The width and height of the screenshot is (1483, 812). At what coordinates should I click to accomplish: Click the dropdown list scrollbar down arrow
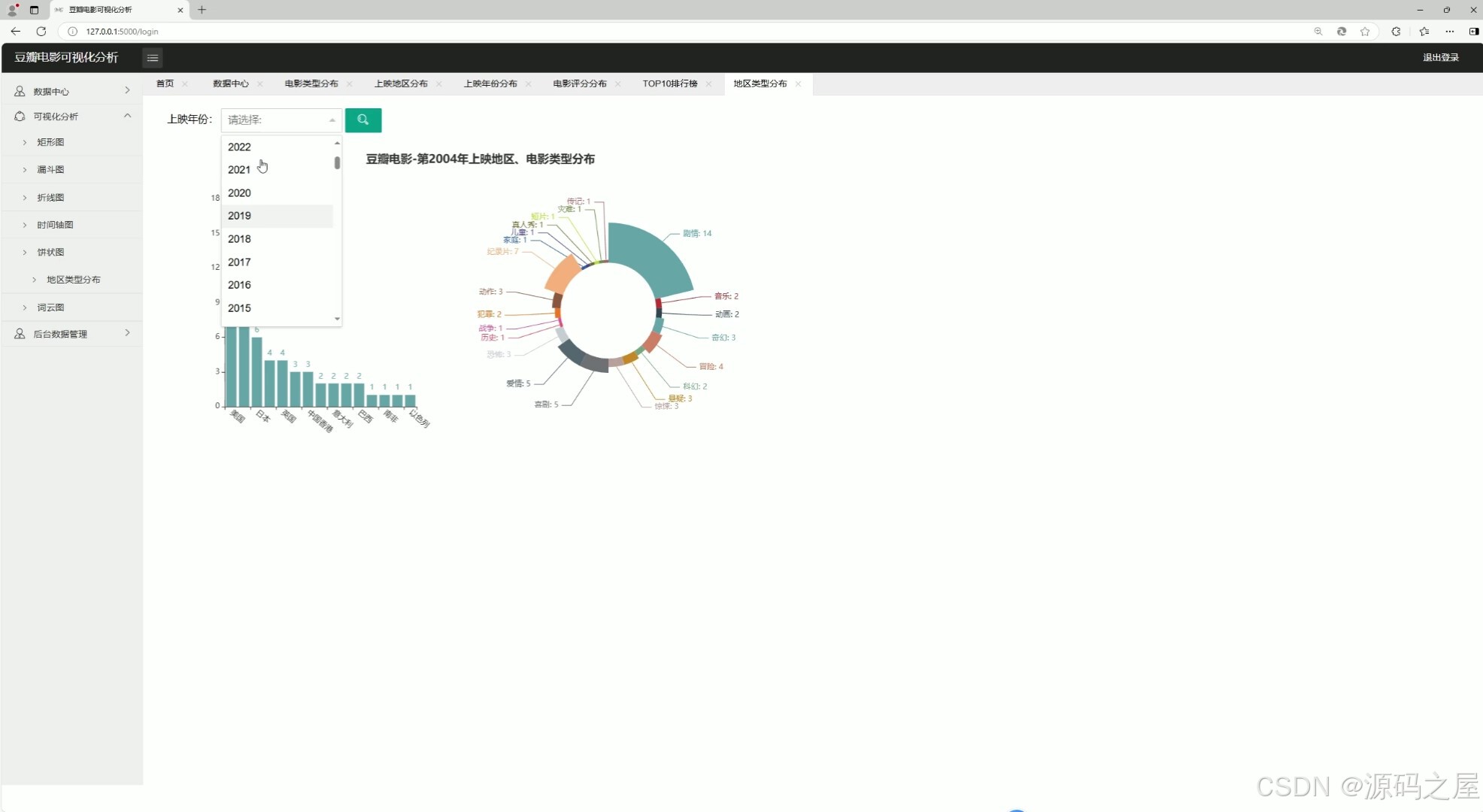coord(337,319)
